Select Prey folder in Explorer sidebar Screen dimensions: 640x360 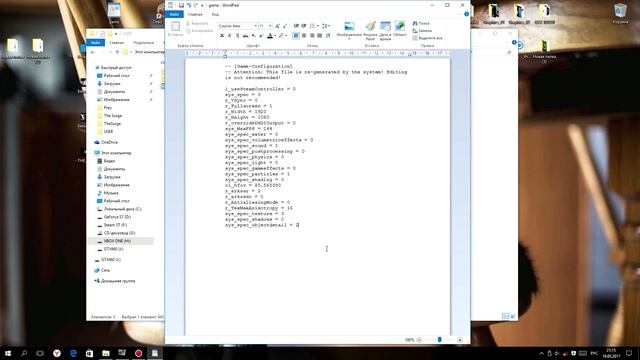click(107, 108)
